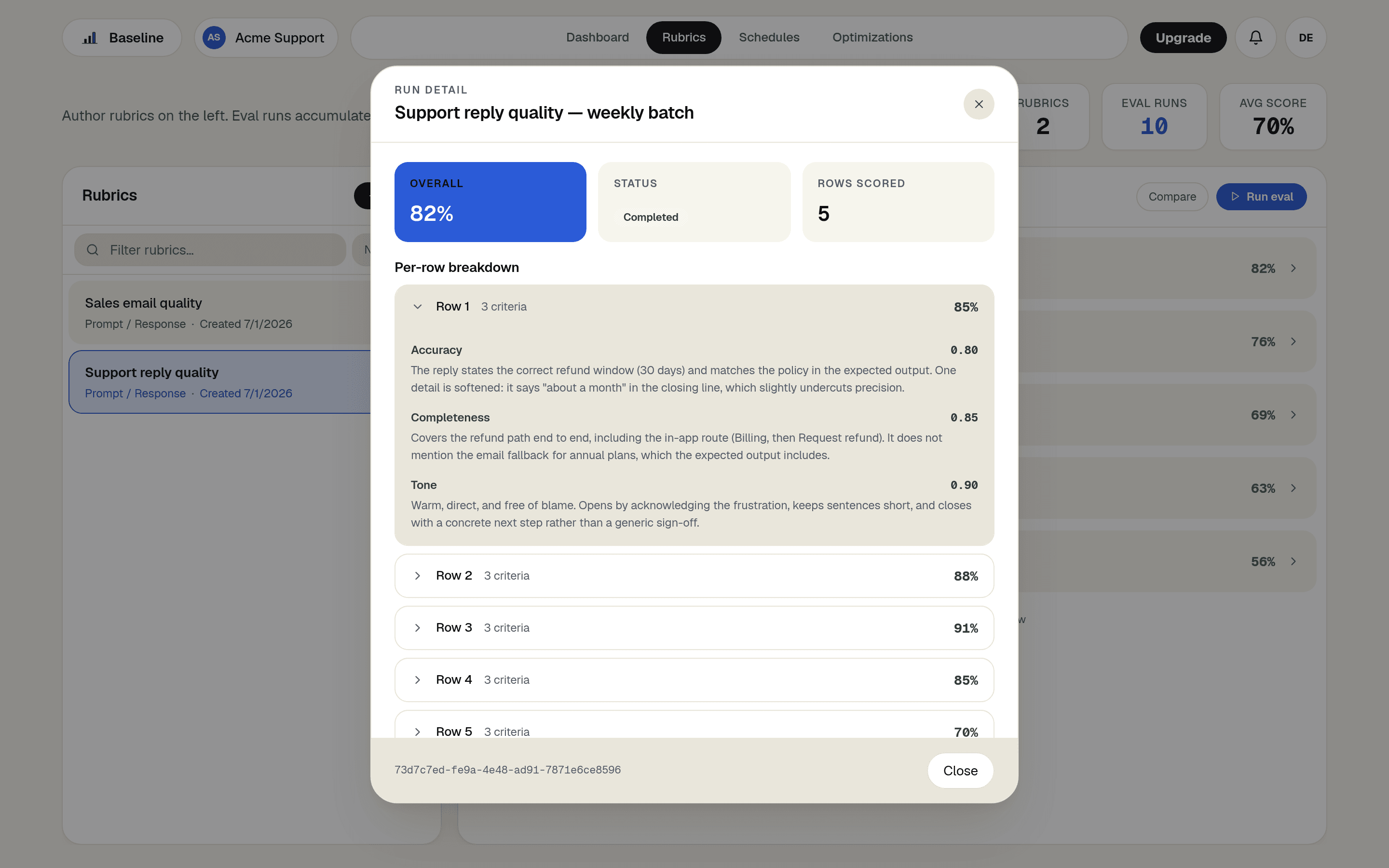Click the Compare button
The image size is (1389, 868).
pos(1172,197)
